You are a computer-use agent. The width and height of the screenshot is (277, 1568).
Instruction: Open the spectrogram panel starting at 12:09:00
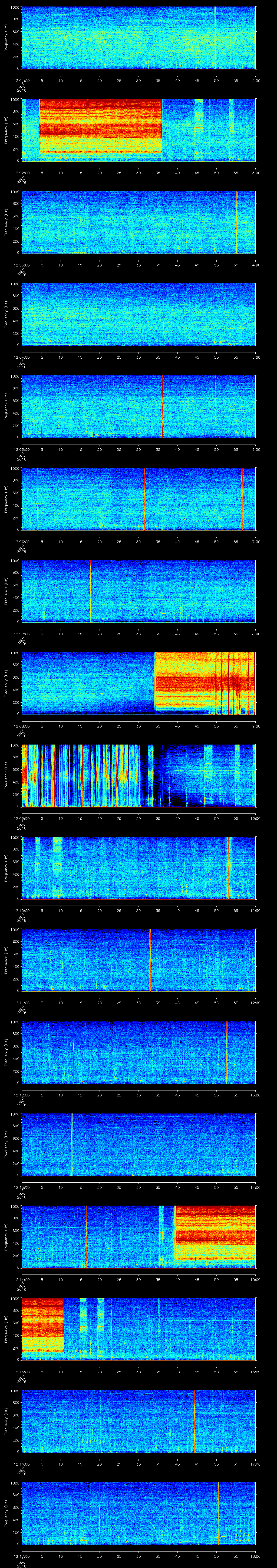point(138,775)
